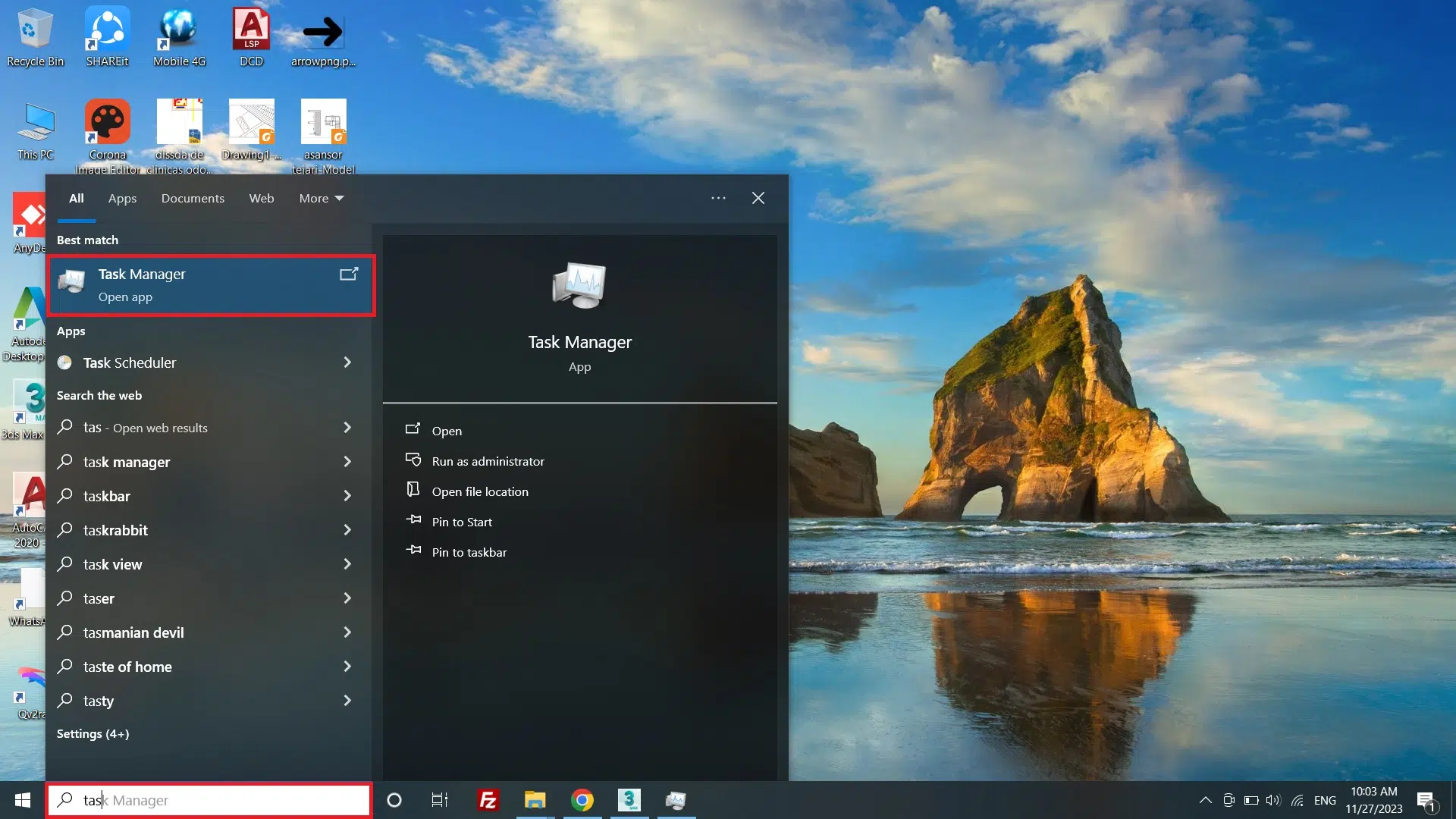The width and height of the screenshot is (1456, 819).
Task: Open the SHAREit desktop shortcut
Action: [107, 36]
